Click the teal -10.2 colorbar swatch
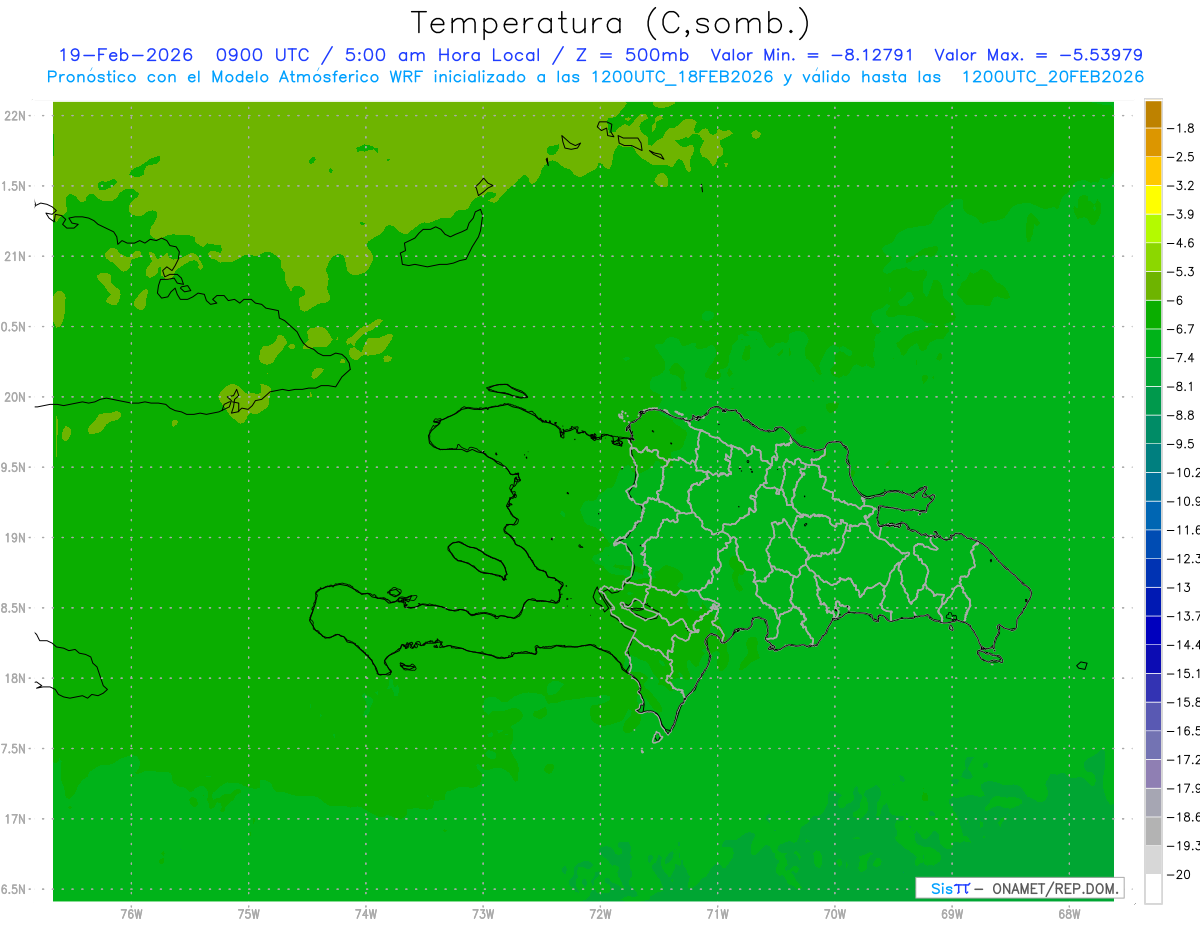 [1153, 458]
